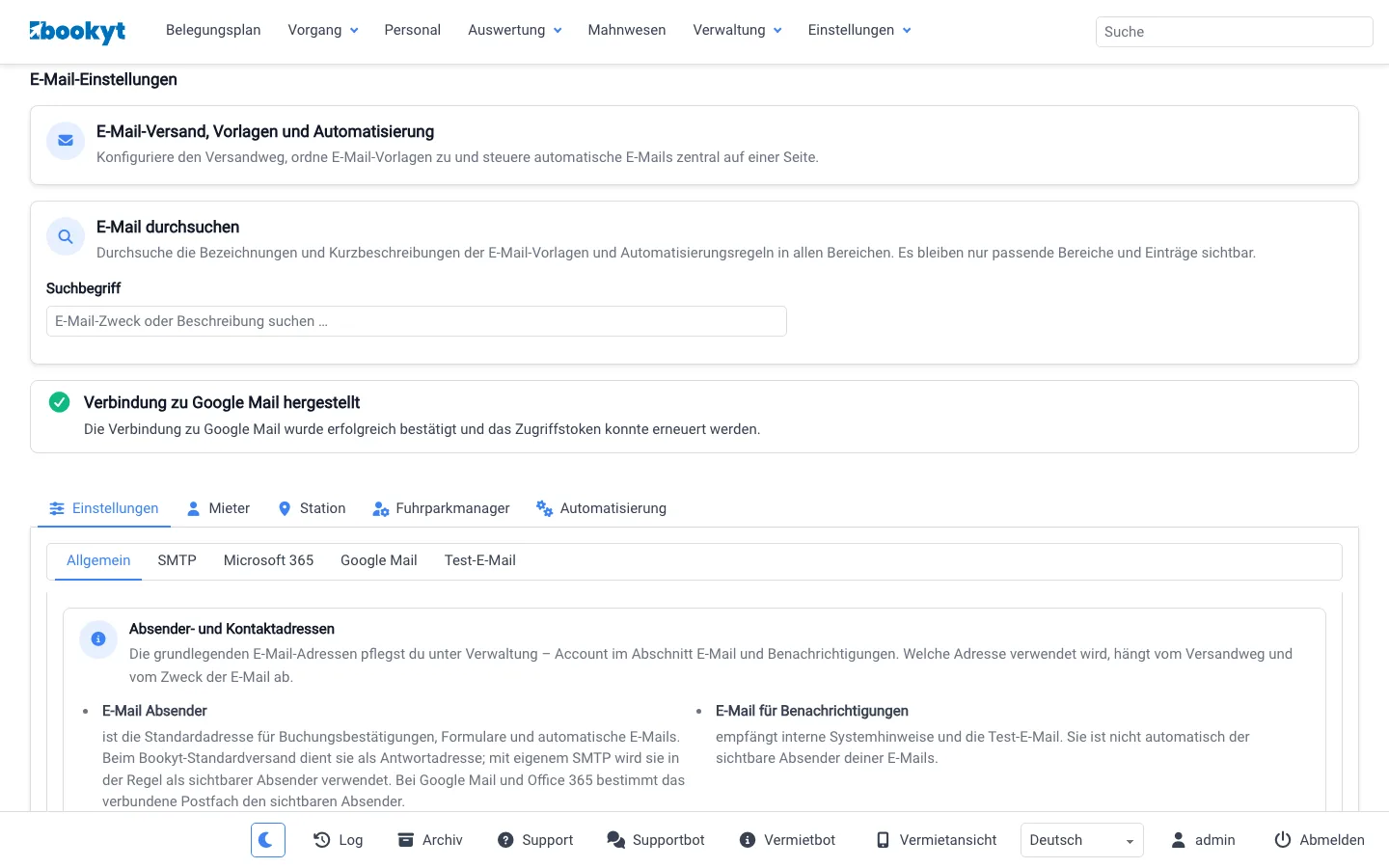Image resolution: width=1389 pixels, height=868 pixels.
Task: Go to Personal in the navigation bar
Action: point(413,30)
